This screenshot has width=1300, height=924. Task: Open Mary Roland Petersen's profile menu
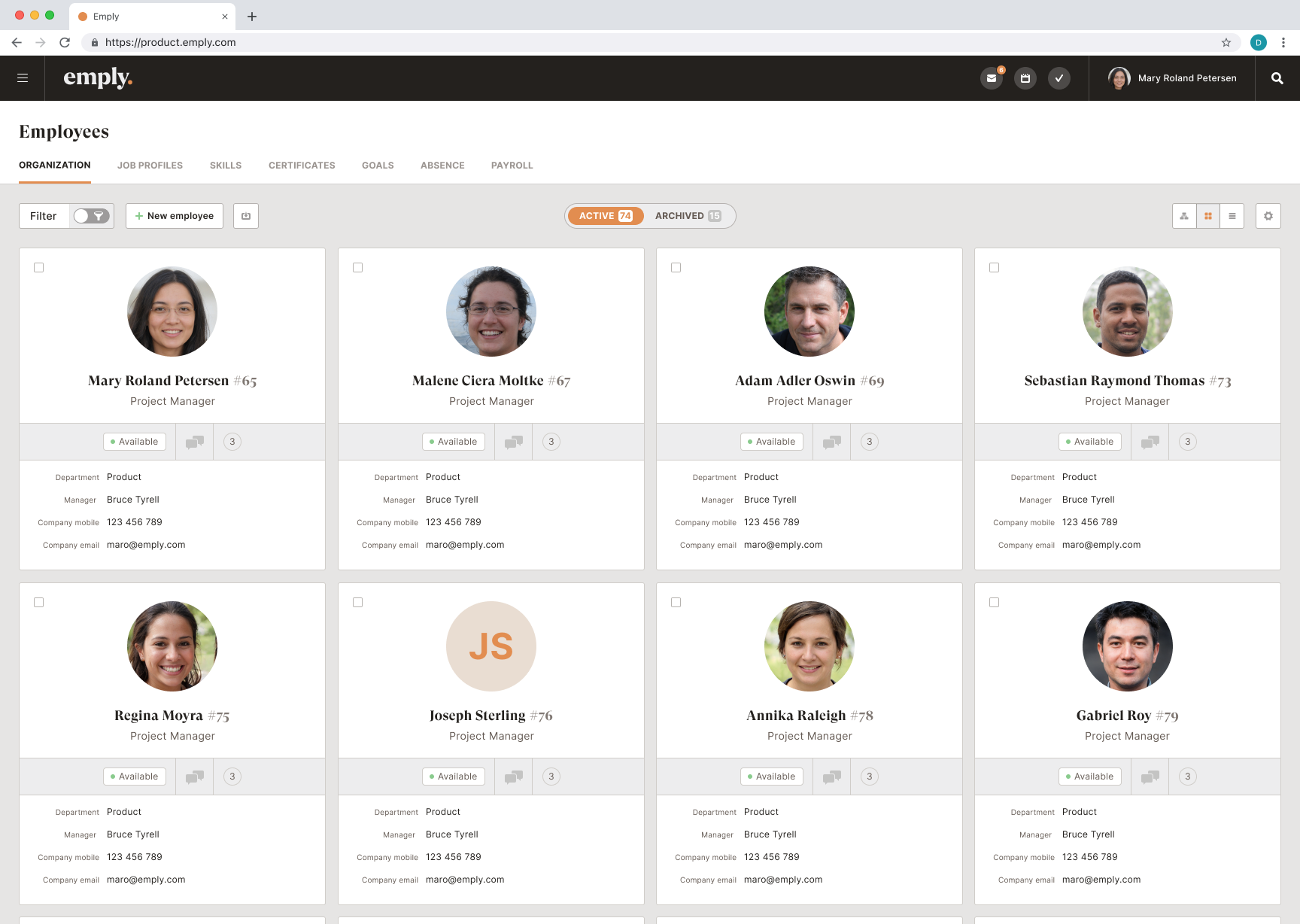pos(1171,78)
